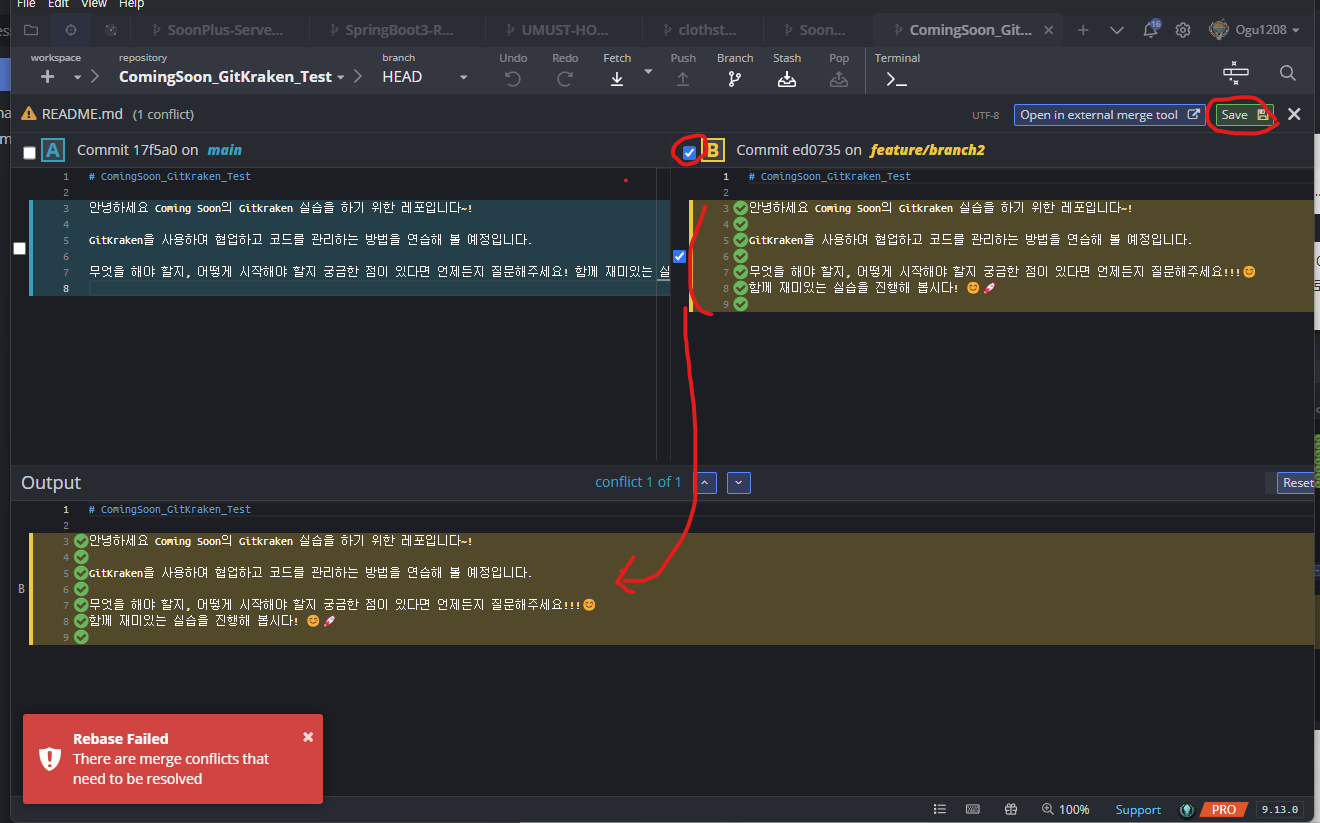Click the GitKraken logo in status bar

(x=1187, y=809)
